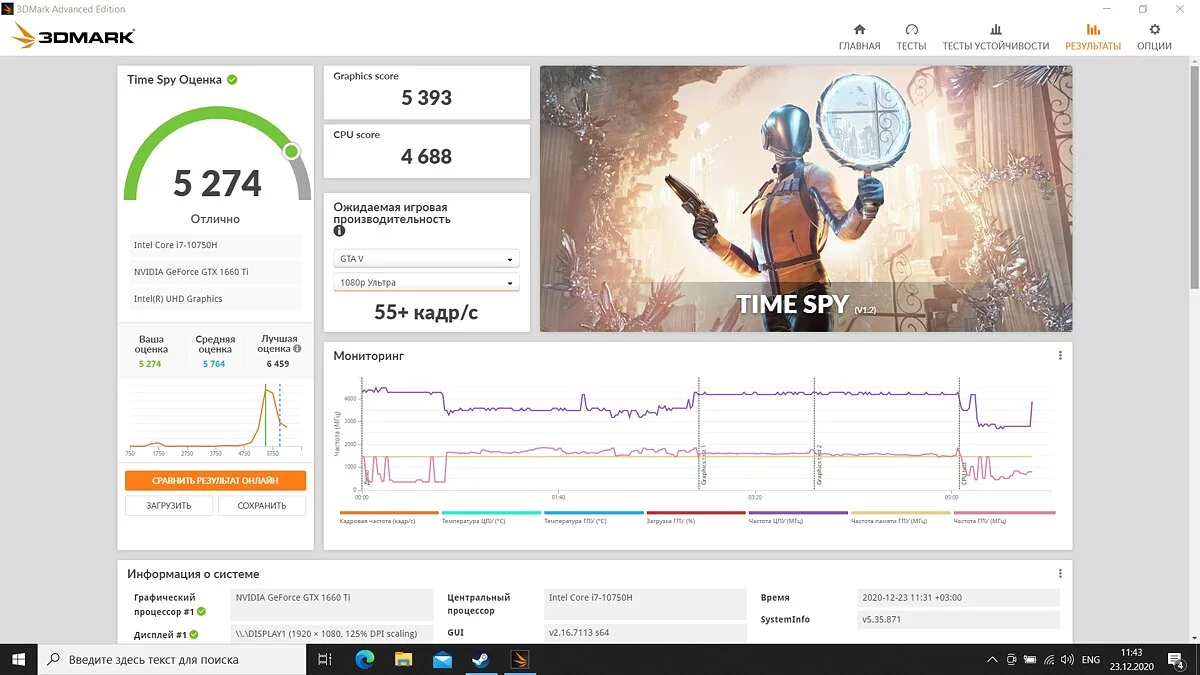
Task: Open File Explorer from taskbar
Action: pos(403,659)
